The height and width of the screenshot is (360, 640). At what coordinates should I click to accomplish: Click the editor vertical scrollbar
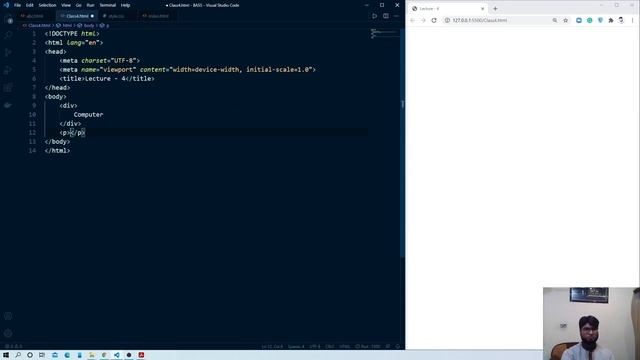pyautogui.click(x=402, y=143)
